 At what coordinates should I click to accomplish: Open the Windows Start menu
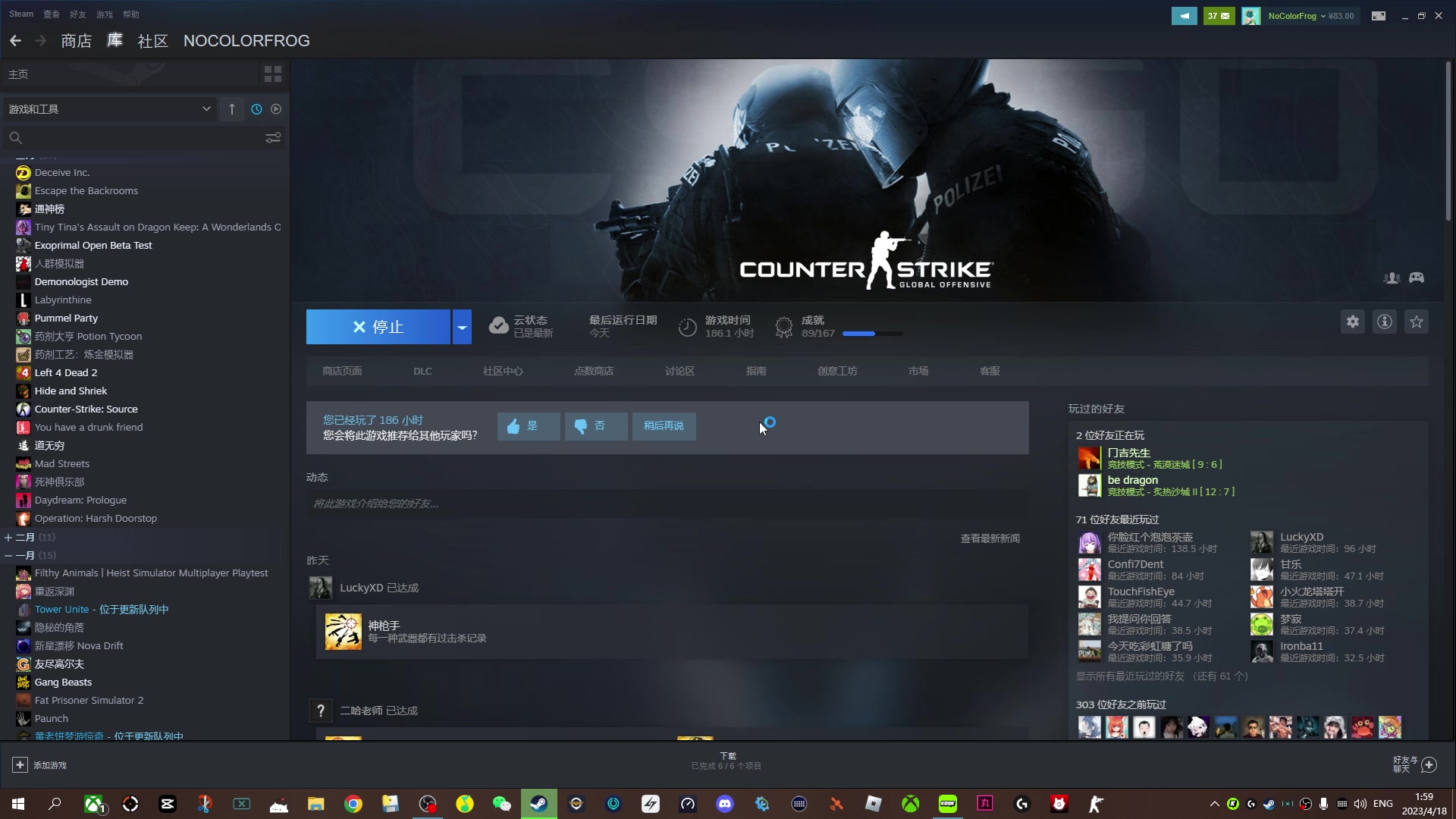point(18,804)
